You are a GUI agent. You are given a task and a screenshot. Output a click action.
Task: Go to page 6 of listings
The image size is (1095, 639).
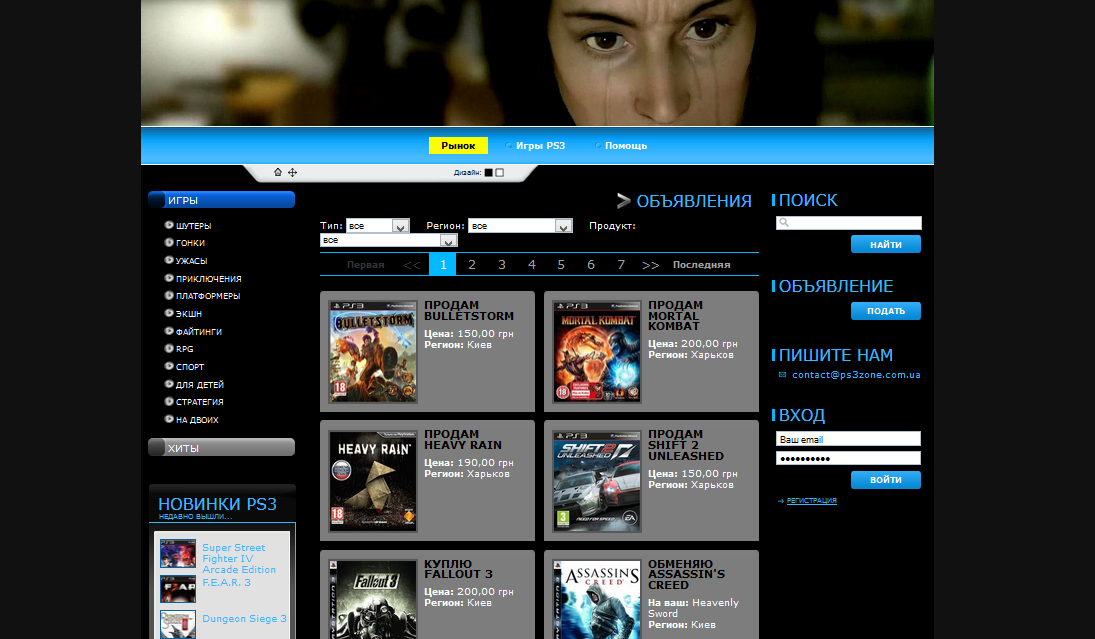591,265
